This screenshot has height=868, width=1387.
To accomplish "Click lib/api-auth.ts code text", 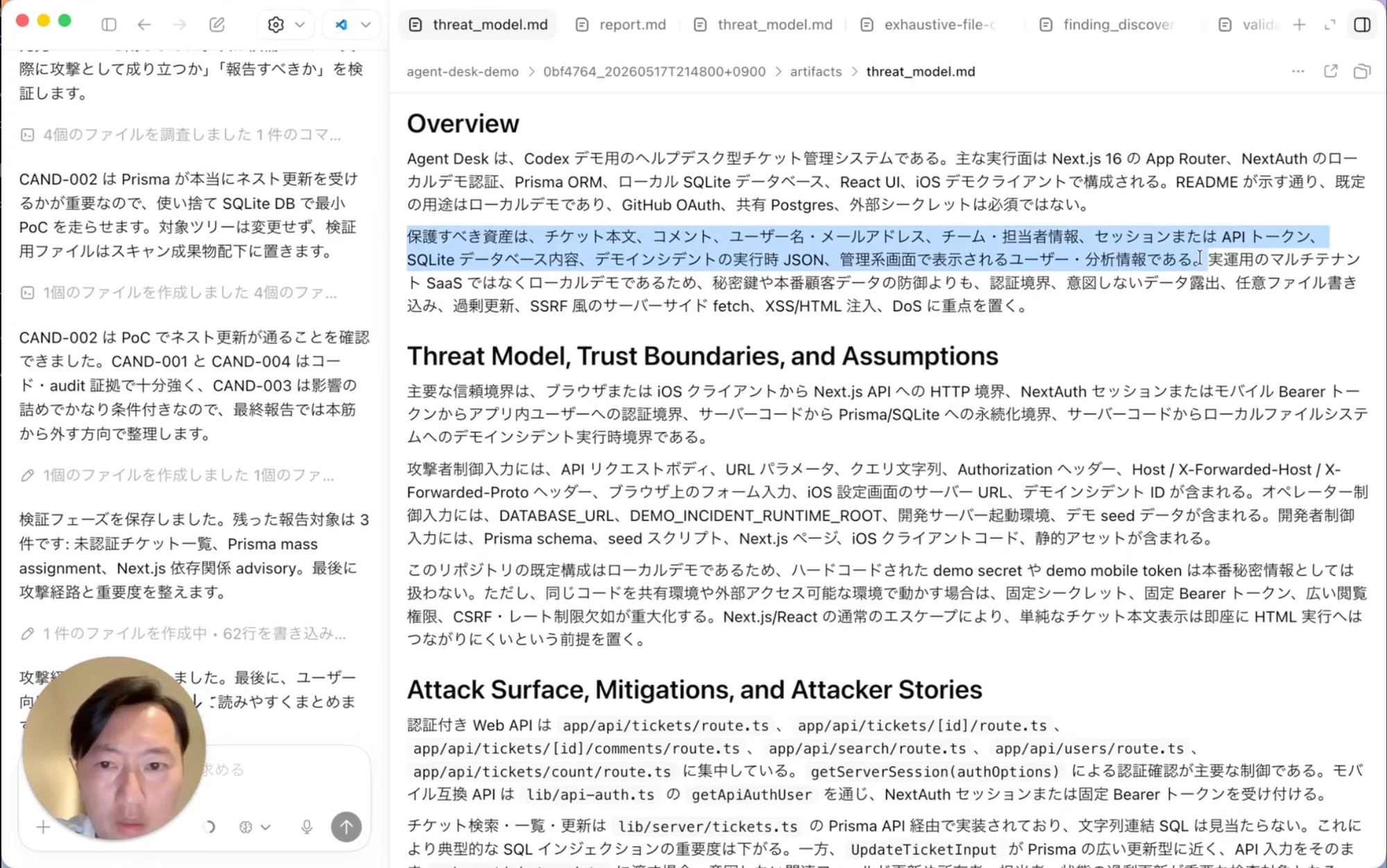I will pyautogui.click(x=590, y=795).
